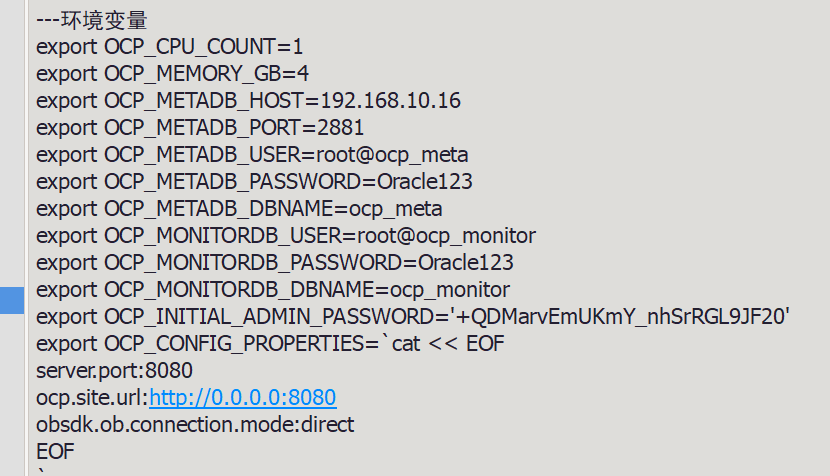Click the IP address 192.168.10.16
This screenshot has height=476, width=830.
[391, 101]
